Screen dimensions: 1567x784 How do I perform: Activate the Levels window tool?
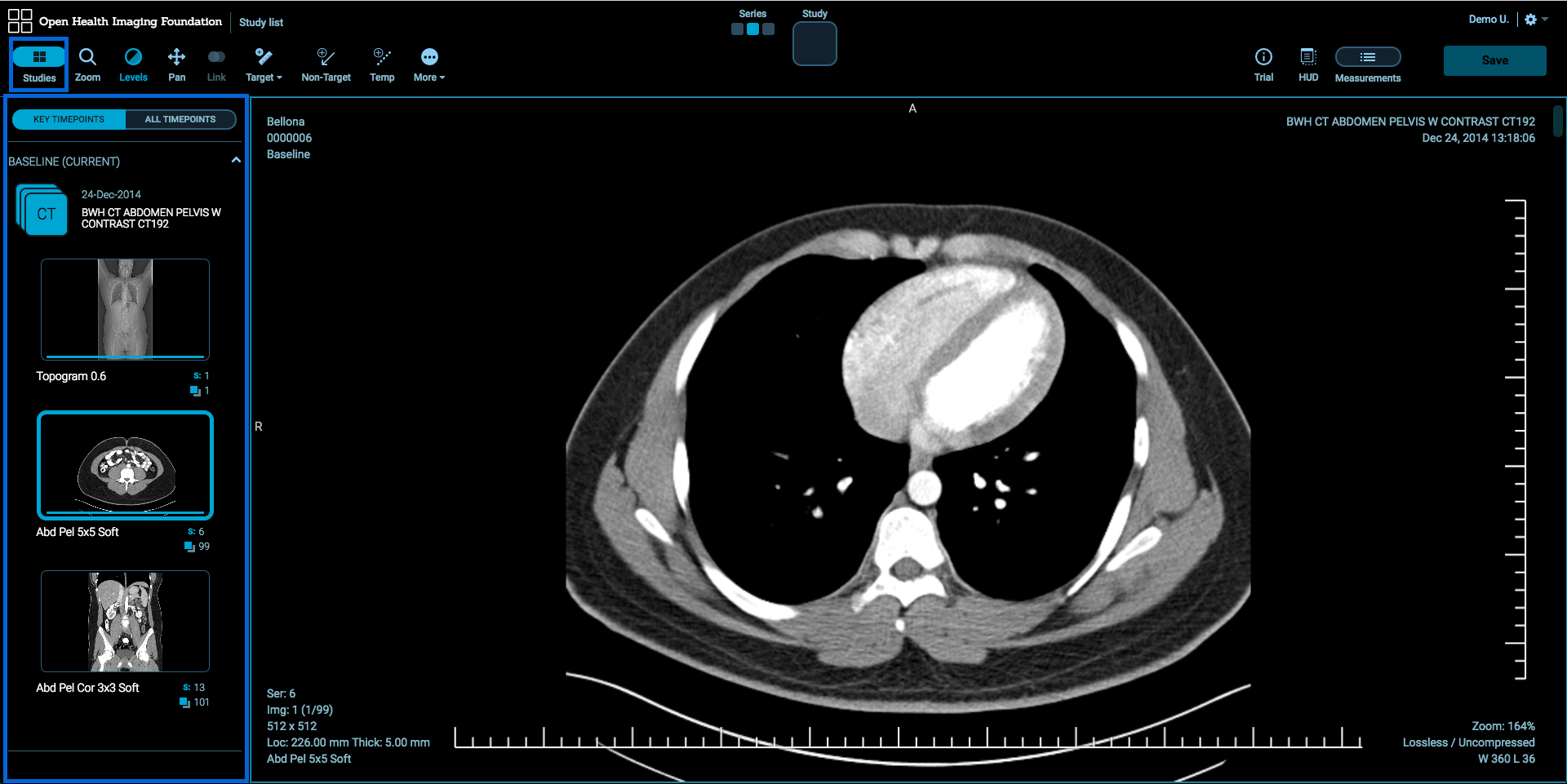(133, 64)
